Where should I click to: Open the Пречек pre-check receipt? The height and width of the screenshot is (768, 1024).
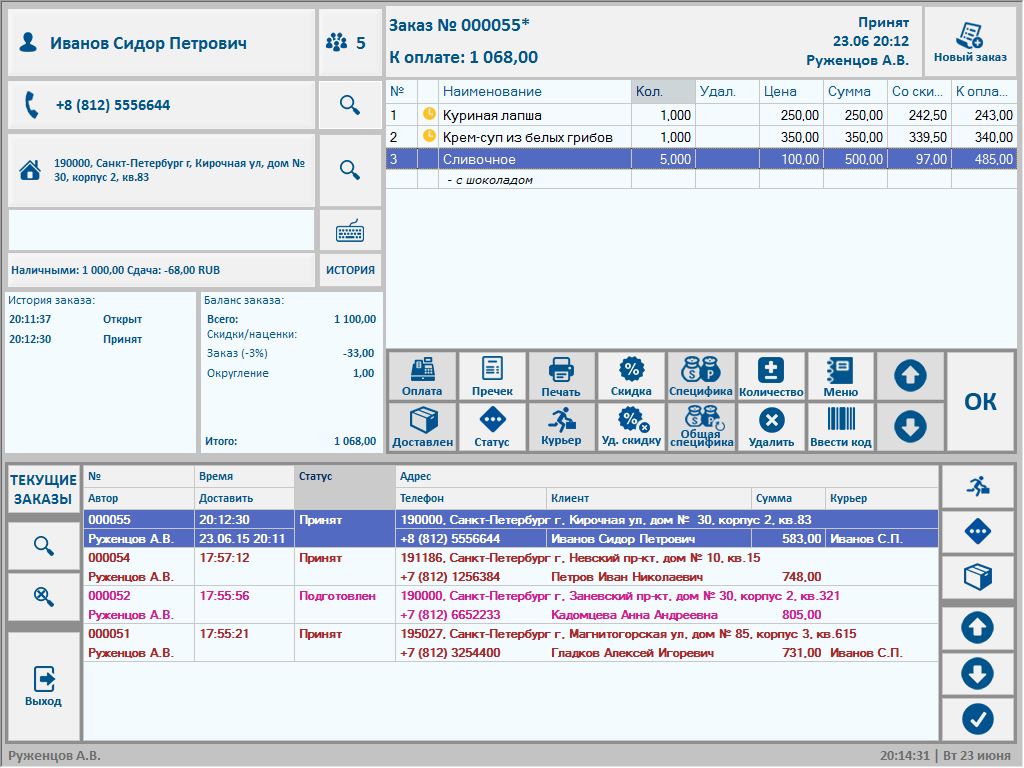(x=491, y=376)
